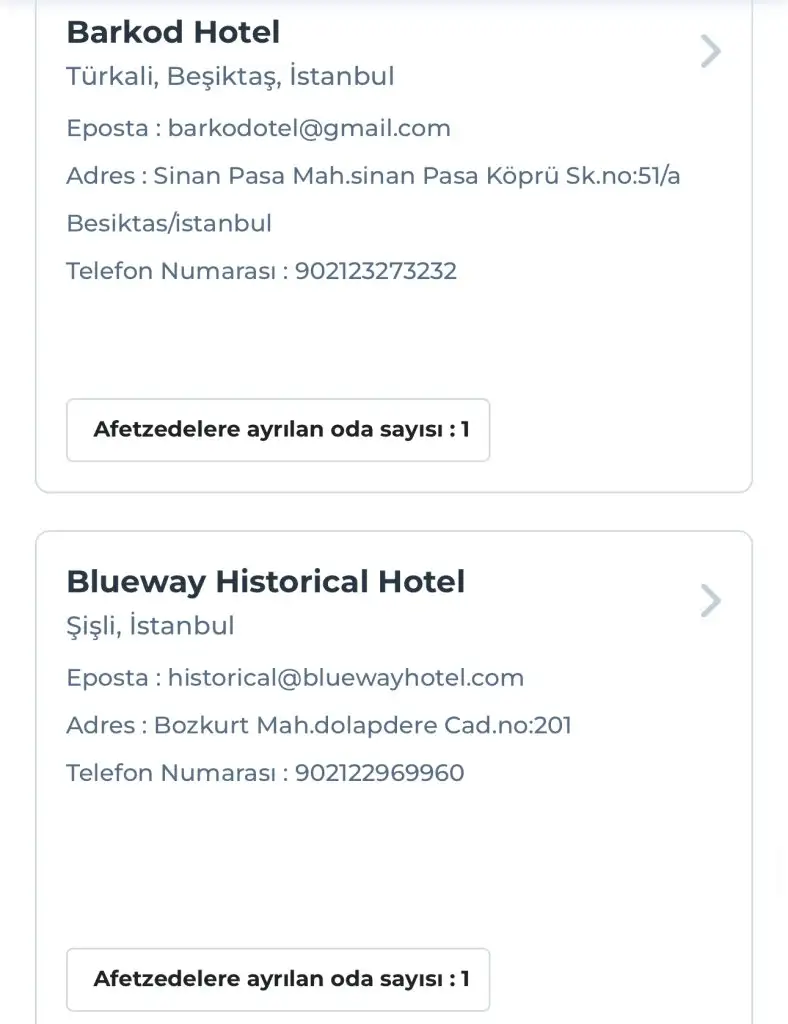Open Blueway Historical Hotel via chevron arrow
This screenshot has width=788, height=1024.
tap(710, 601)
